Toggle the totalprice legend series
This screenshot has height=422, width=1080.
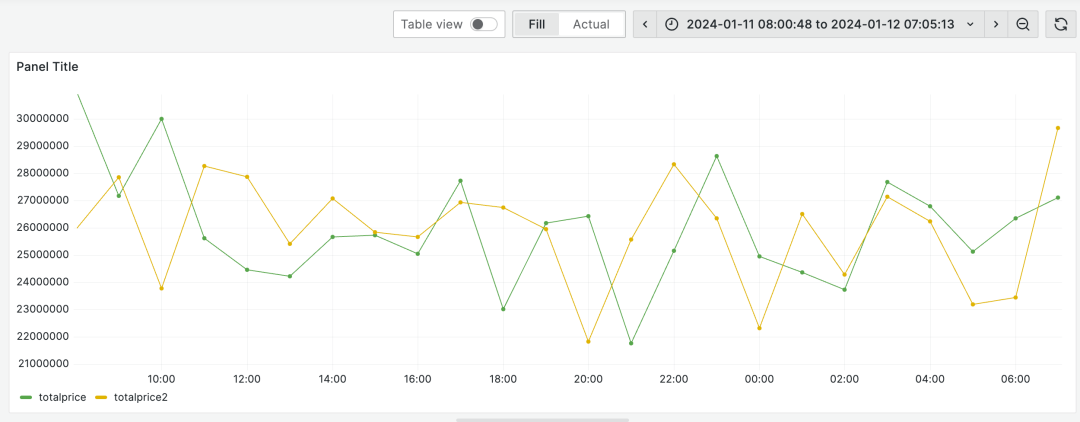point(60,397)
